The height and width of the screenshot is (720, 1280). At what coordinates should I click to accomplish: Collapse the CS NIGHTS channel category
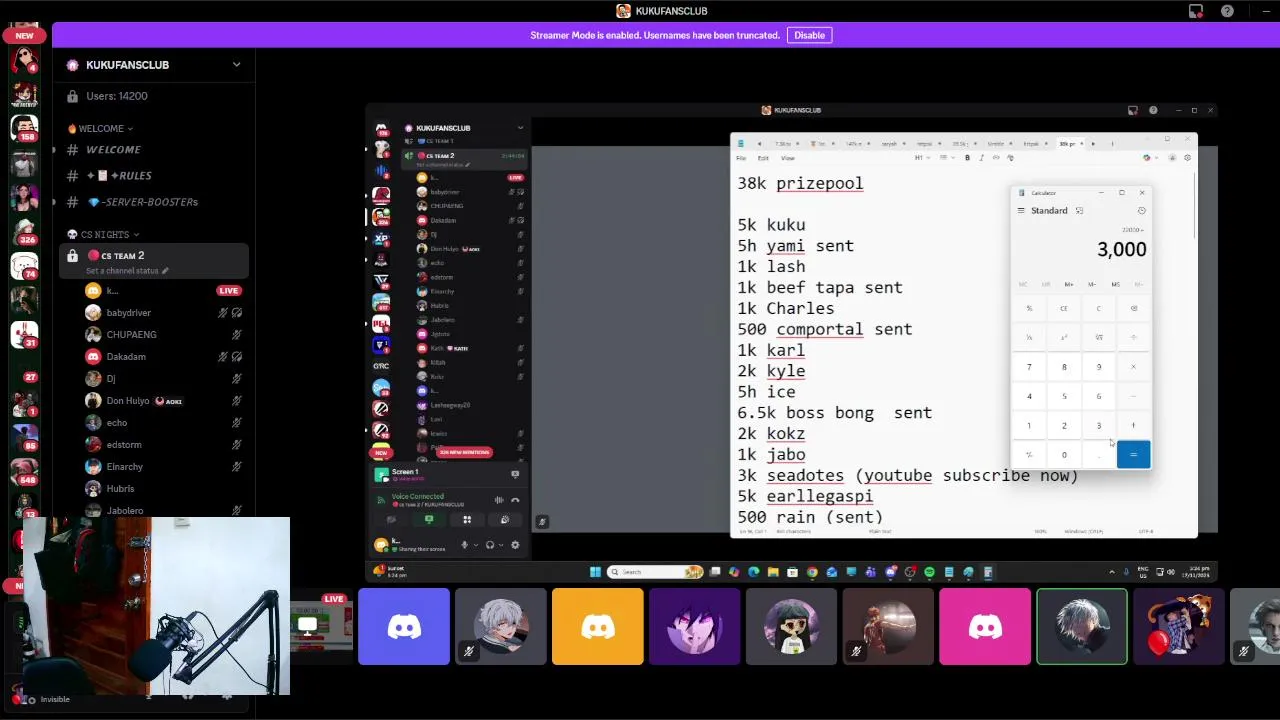pos(105,234)
